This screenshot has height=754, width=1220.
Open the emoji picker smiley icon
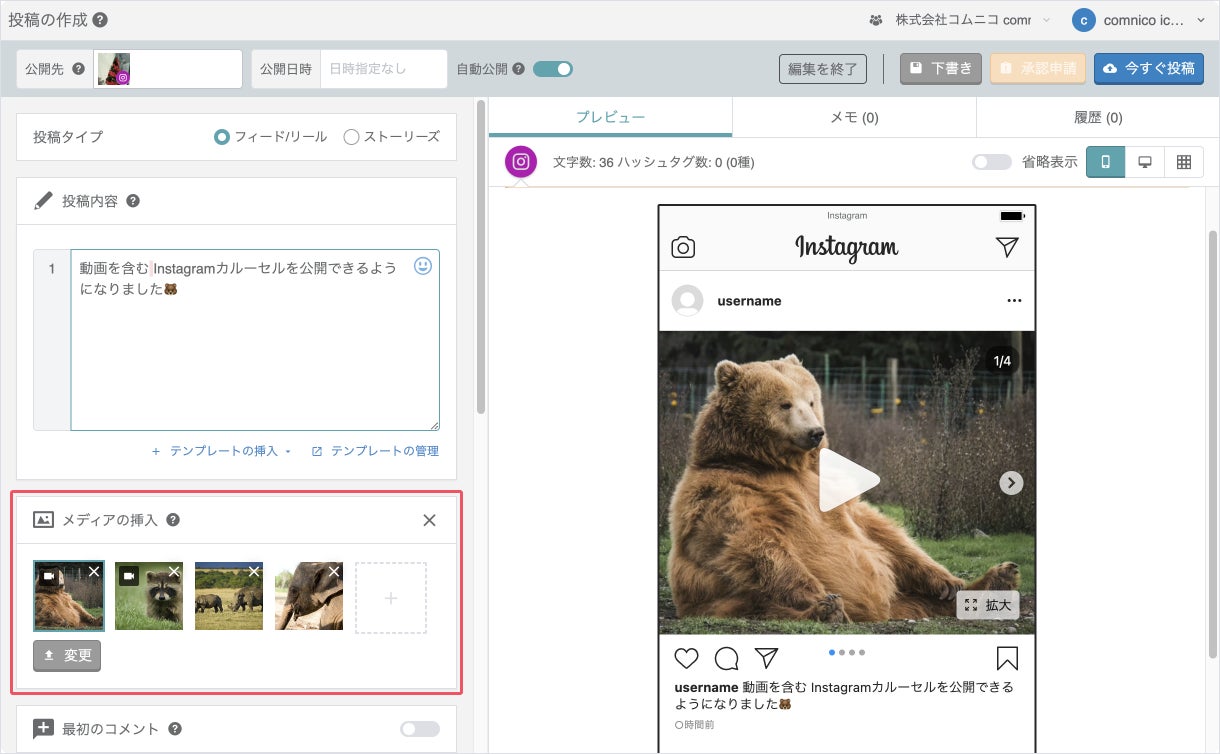click(423, 267)
